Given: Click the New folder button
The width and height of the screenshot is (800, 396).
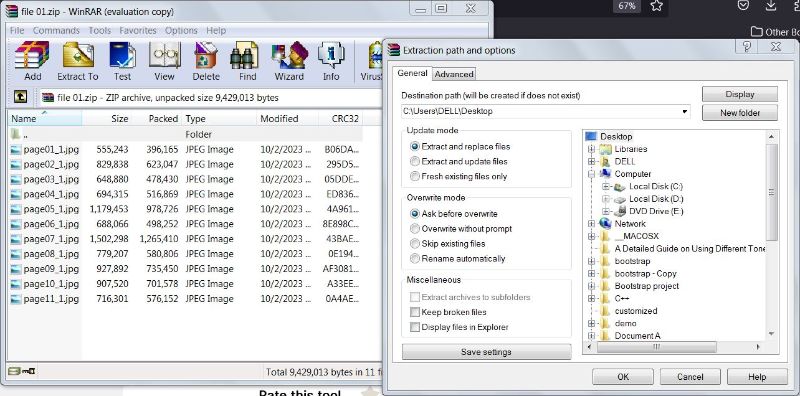Looking at the screenshot, I should coord(740,113).
